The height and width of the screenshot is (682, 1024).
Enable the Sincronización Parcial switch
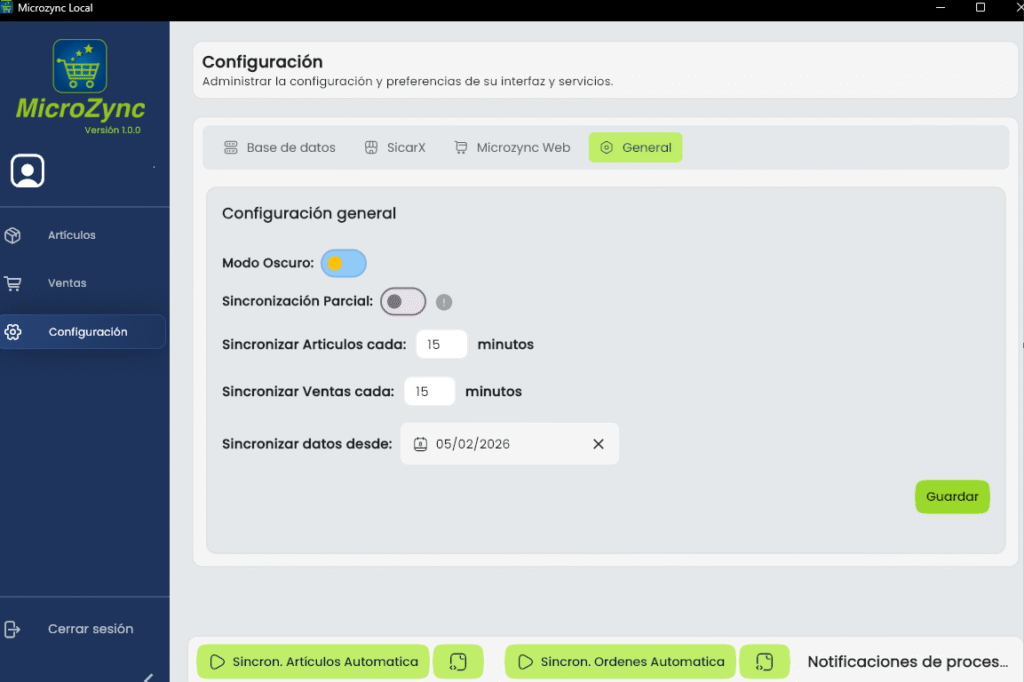403,301
